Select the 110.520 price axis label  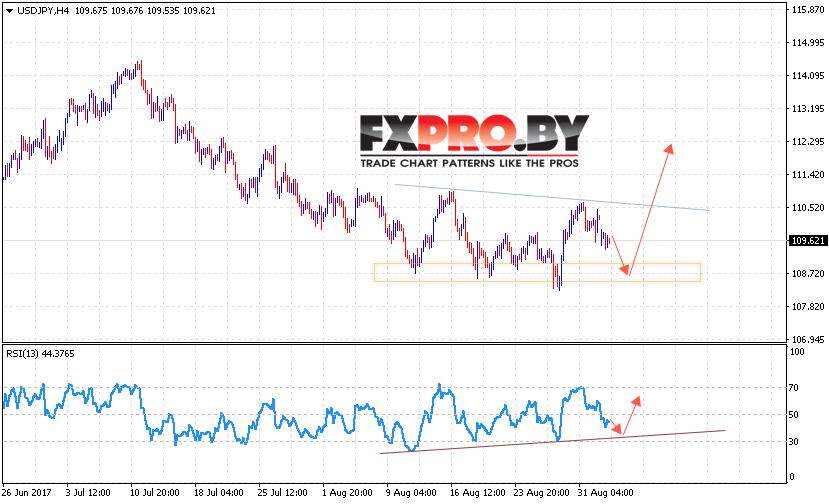808,208
